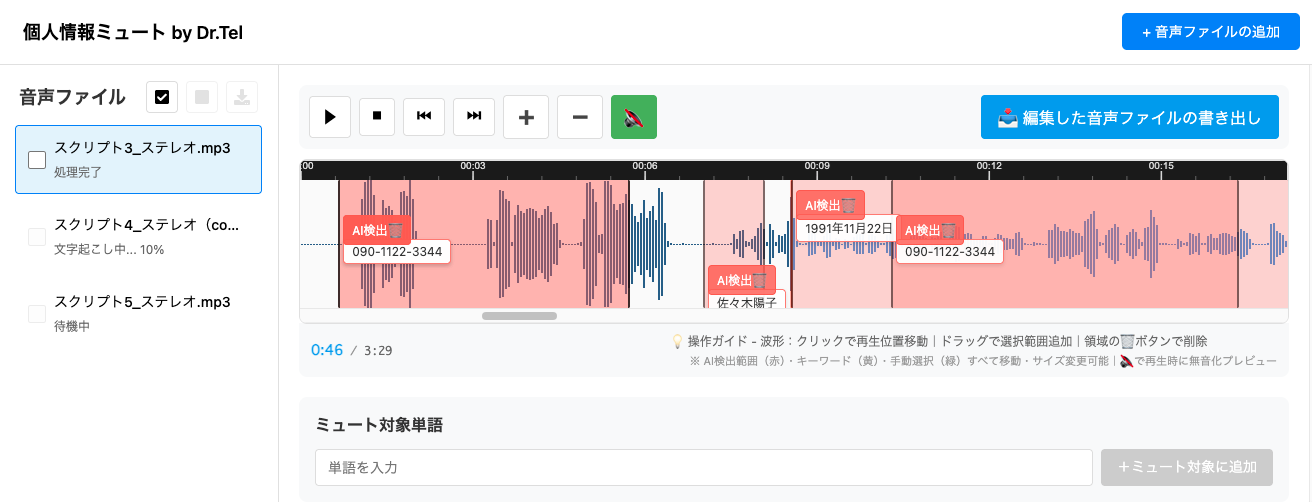Zoom in the waveform with plus icon
The height and width of the screenshot is (502, 1312).
pos(526,117)
